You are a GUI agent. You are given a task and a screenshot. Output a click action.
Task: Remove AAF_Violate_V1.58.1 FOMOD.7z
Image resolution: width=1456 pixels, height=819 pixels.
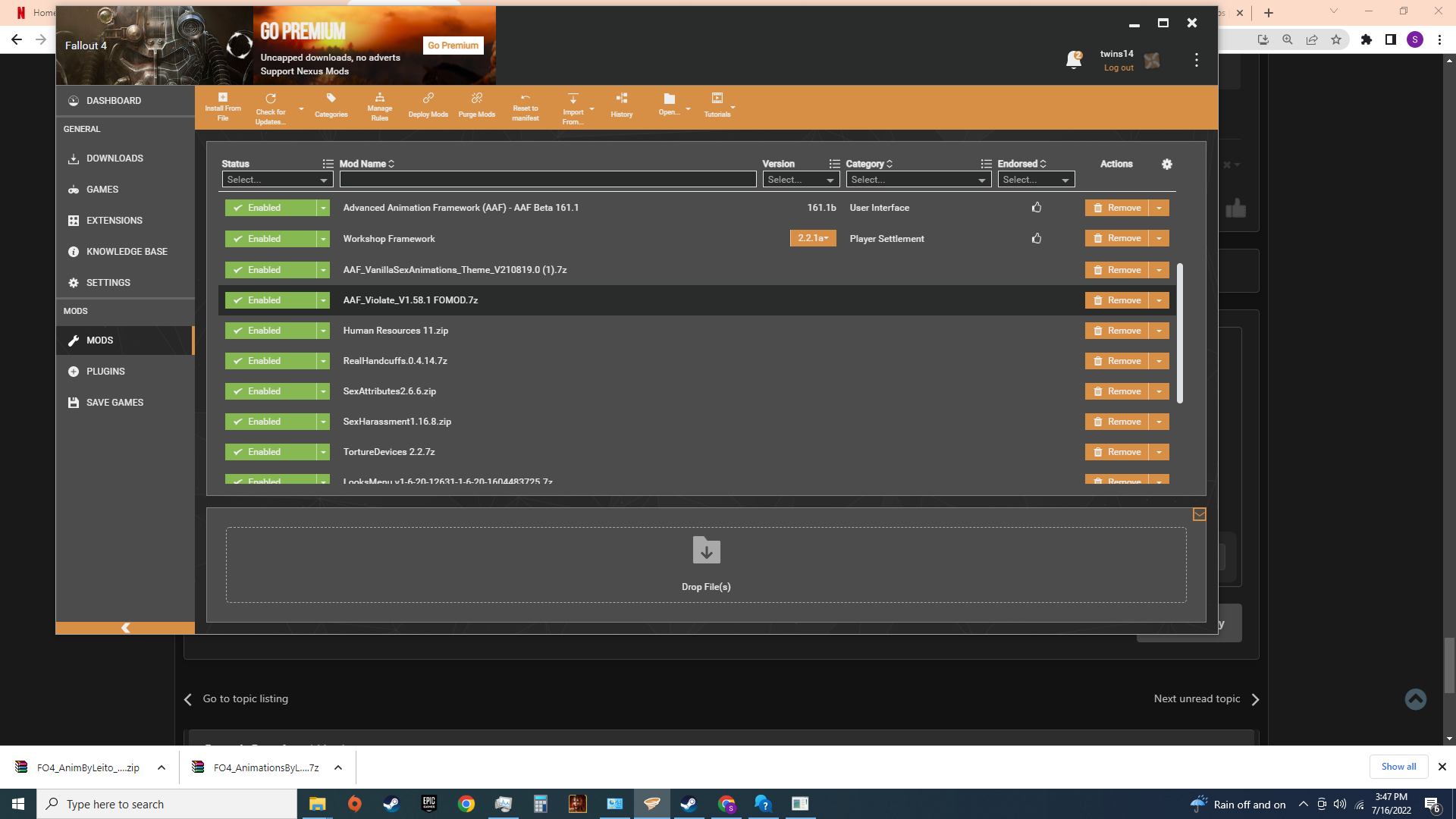[1117, 300]
